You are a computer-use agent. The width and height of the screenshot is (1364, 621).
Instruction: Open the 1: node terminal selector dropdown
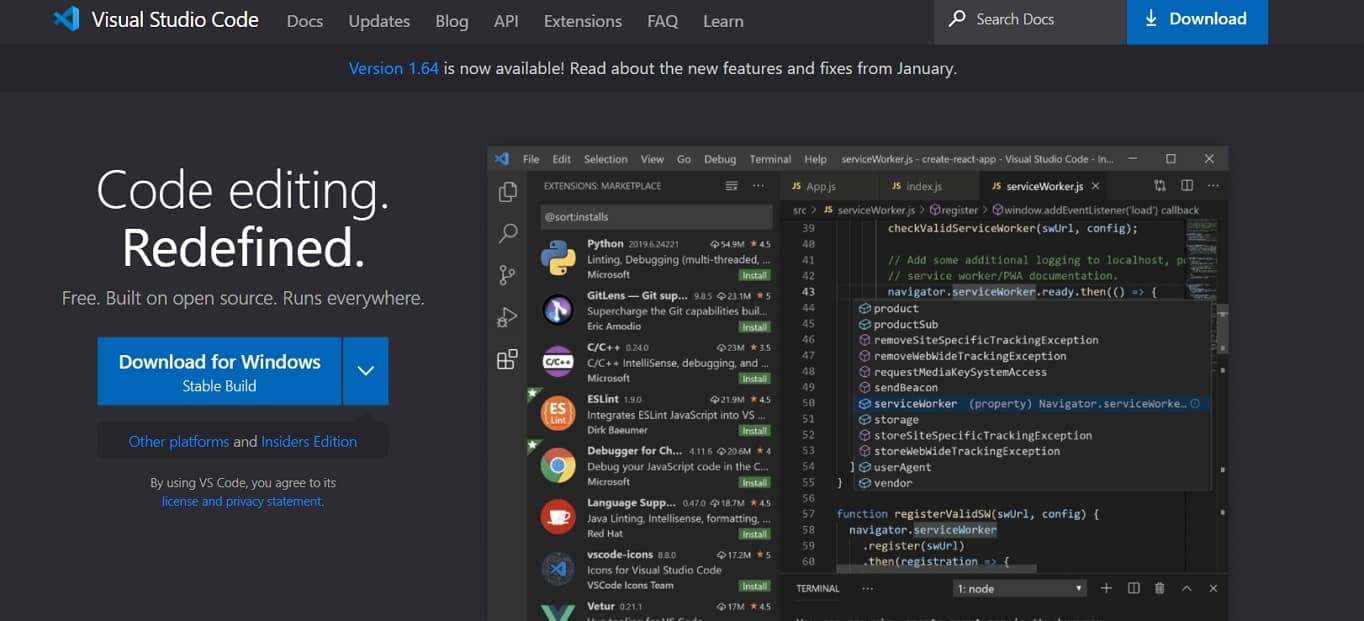[x=1018, y=588]
